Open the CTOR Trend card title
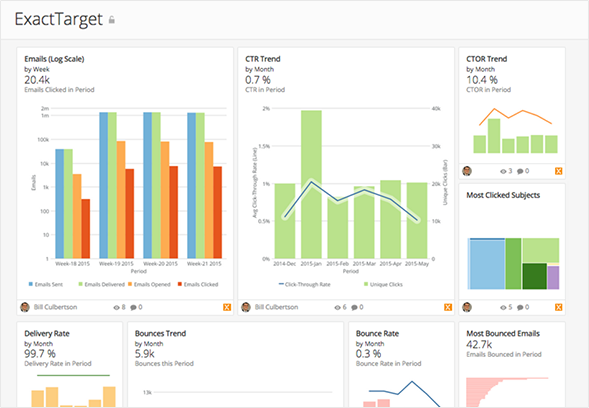Screen dimensions: 589x408 [487, 59]
